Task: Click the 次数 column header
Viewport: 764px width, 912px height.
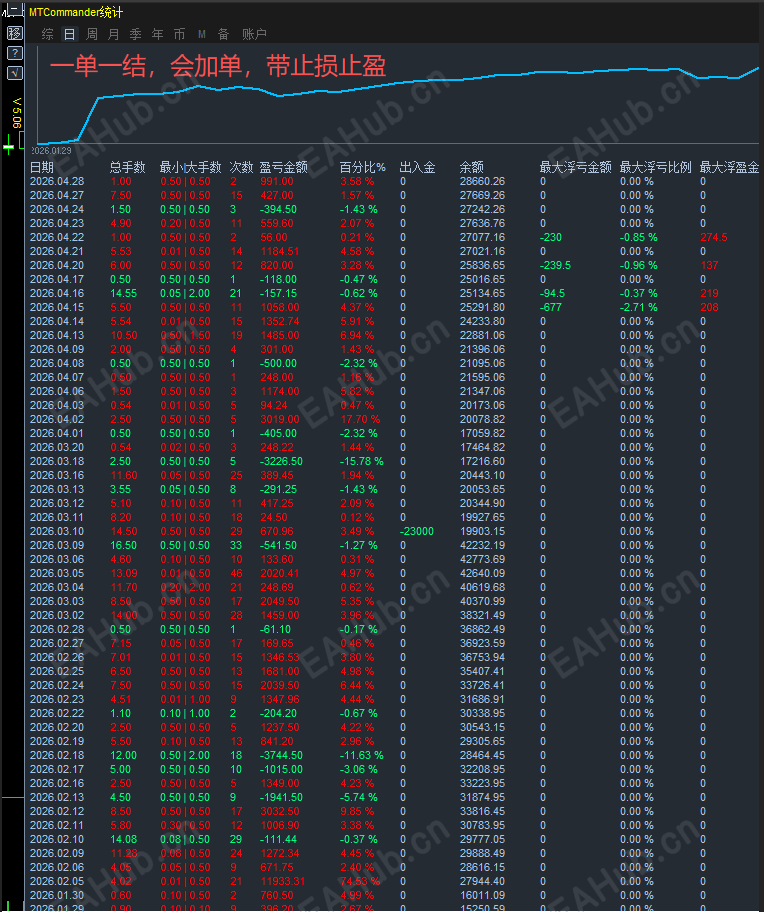Action: click(x=241, y=168)
